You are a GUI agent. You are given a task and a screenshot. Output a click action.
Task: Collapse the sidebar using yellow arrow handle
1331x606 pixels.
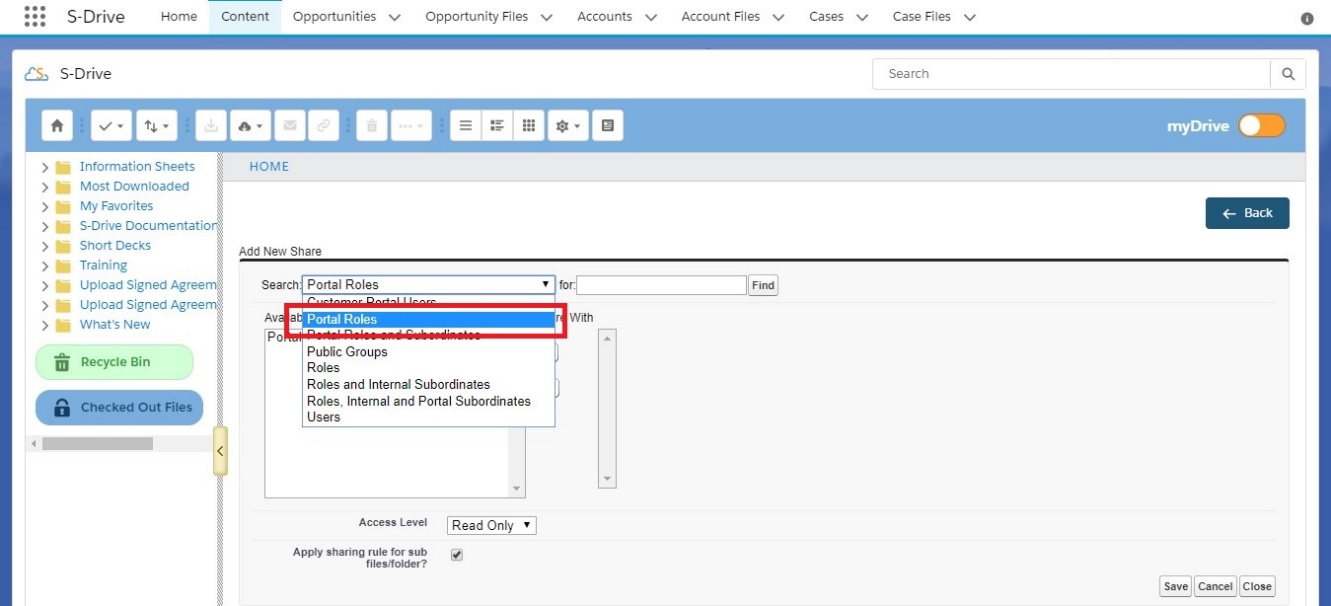tap(220, 451)
